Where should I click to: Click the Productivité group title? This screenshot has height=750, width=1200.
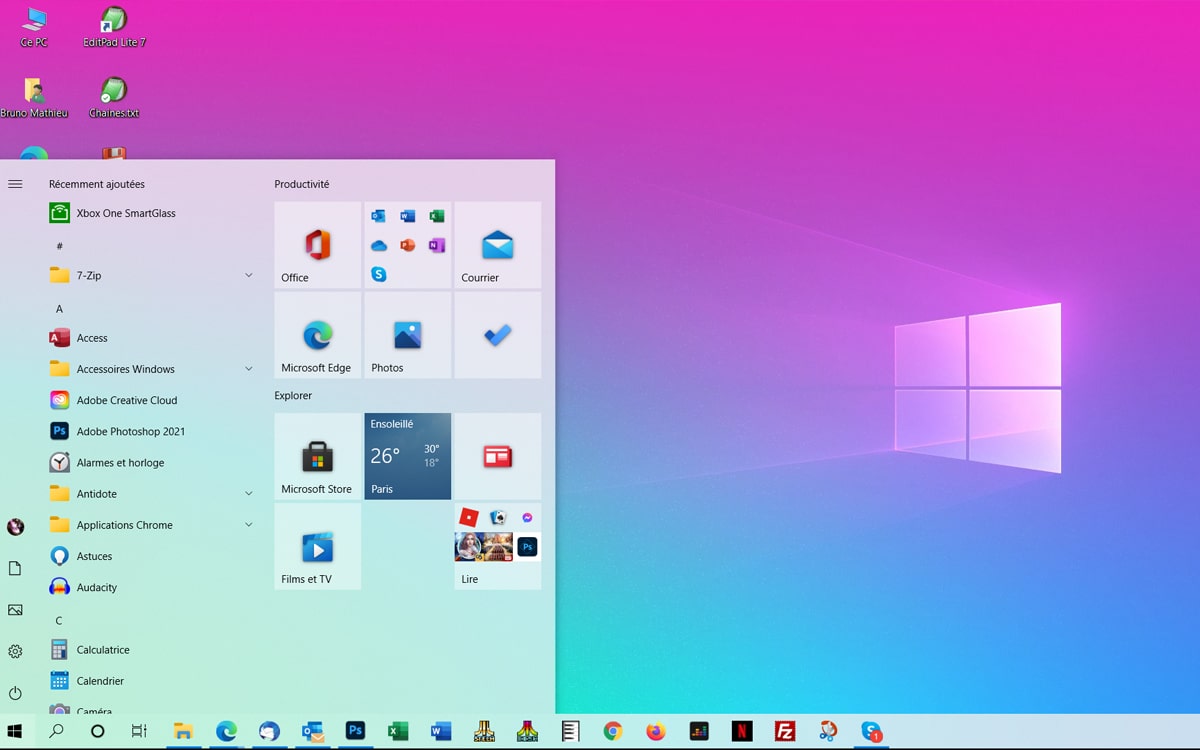[x=302, y=184]
